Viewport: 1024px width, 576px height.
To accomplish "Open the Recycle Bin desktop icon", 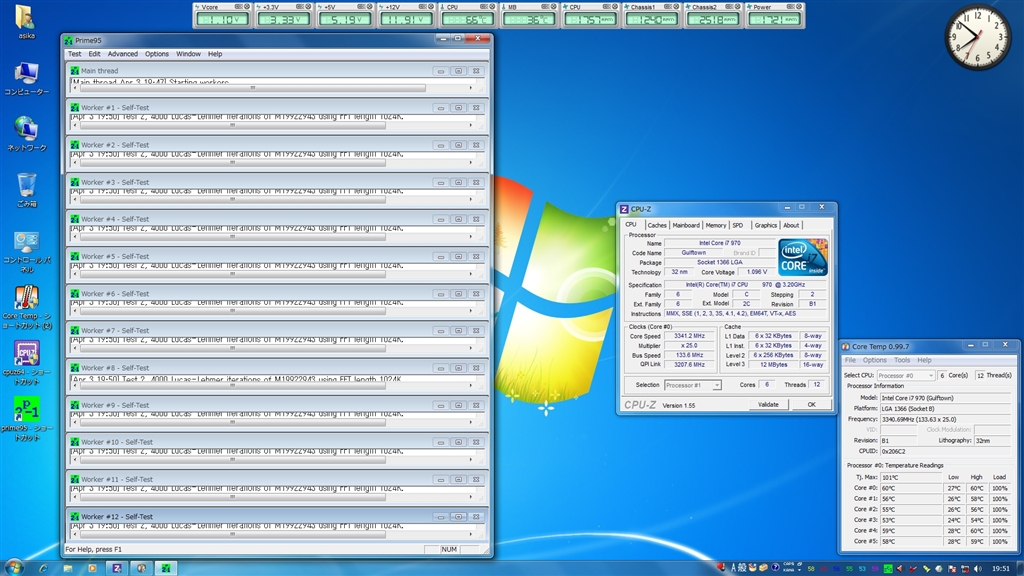I will (x=26, y=185).
